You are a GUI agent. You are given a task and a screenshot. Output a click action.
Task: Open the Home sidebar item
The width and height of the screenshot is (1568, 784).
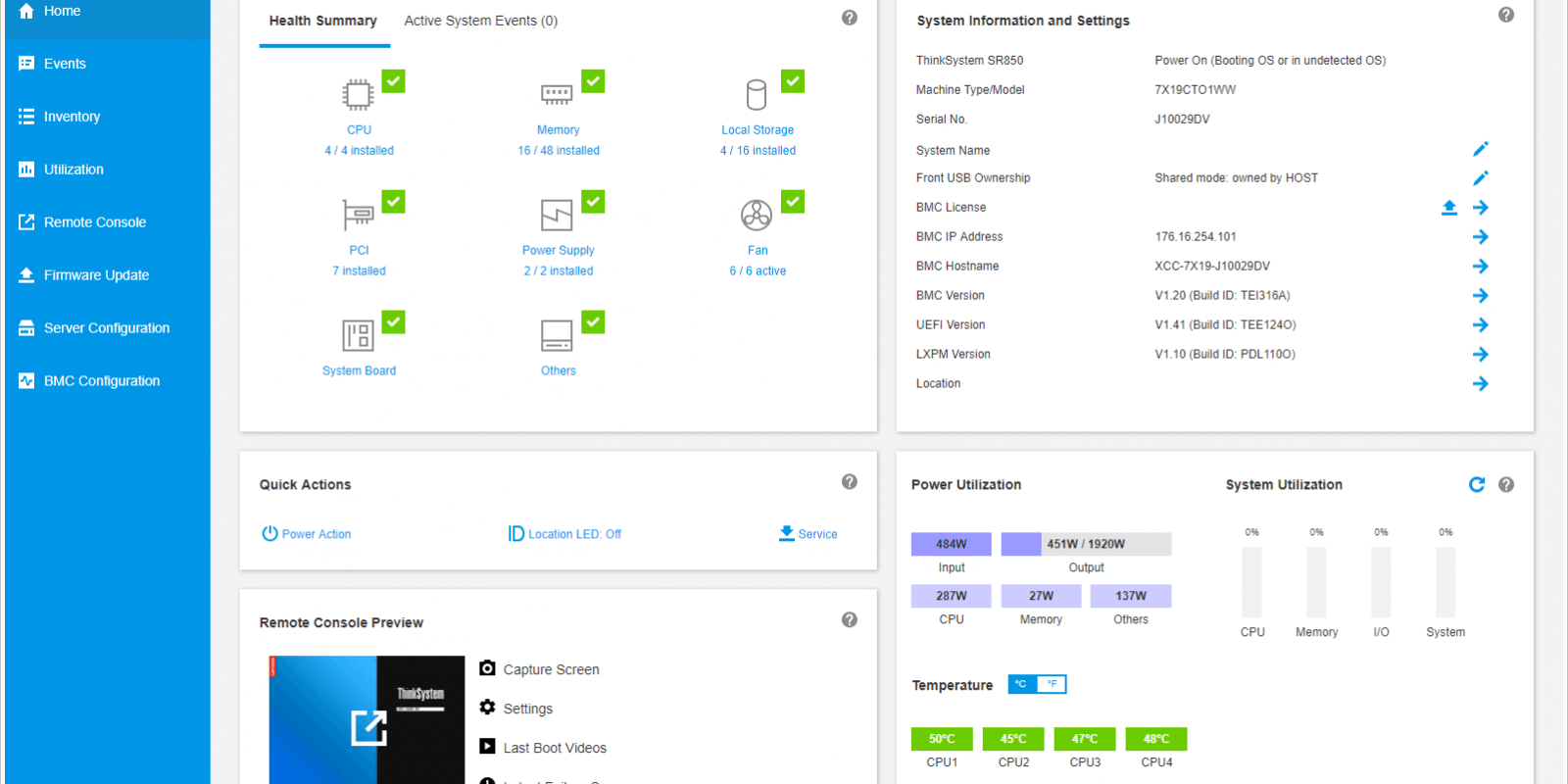(x=108, y=12)
